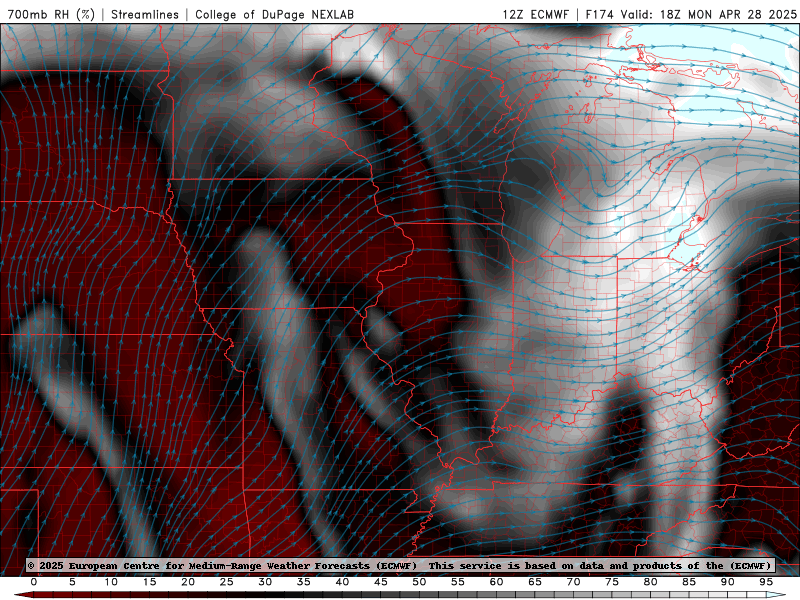
Task: Click the colorbar label "90"
Action: click(x=727, y=582)
